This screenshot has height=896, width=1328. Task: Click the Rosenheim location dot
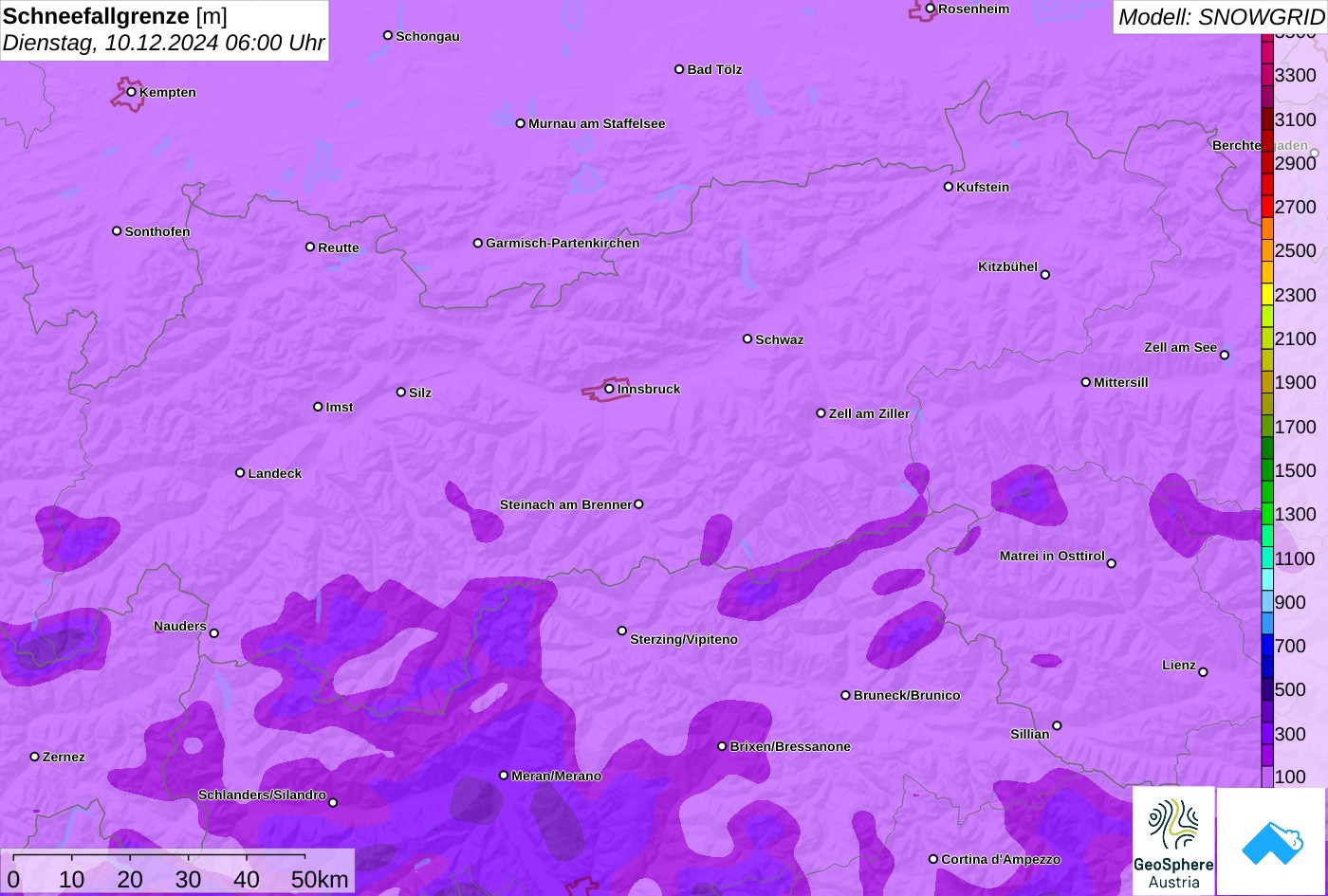tap(931, 9)
